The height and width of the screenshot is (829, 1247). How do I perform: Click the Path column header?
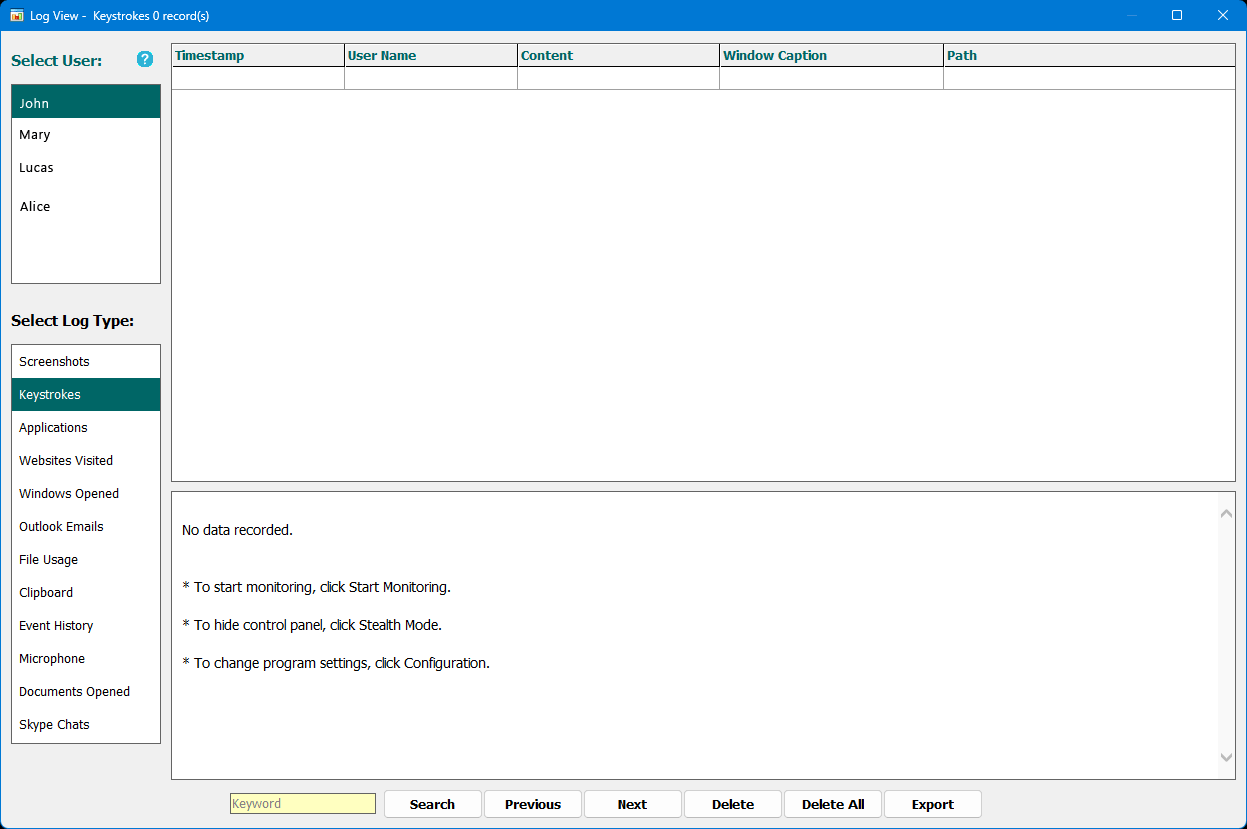1089,56
